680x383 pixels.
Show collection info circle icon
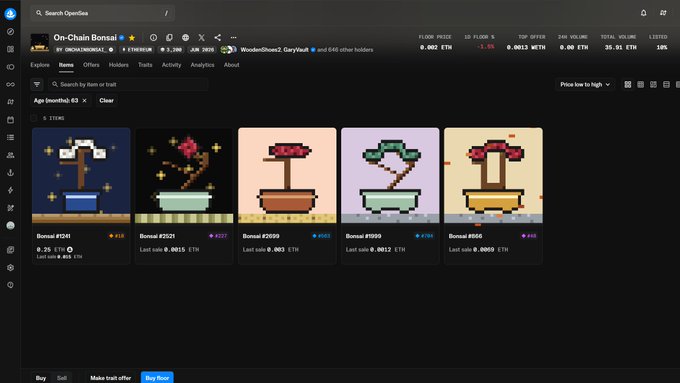154,38
